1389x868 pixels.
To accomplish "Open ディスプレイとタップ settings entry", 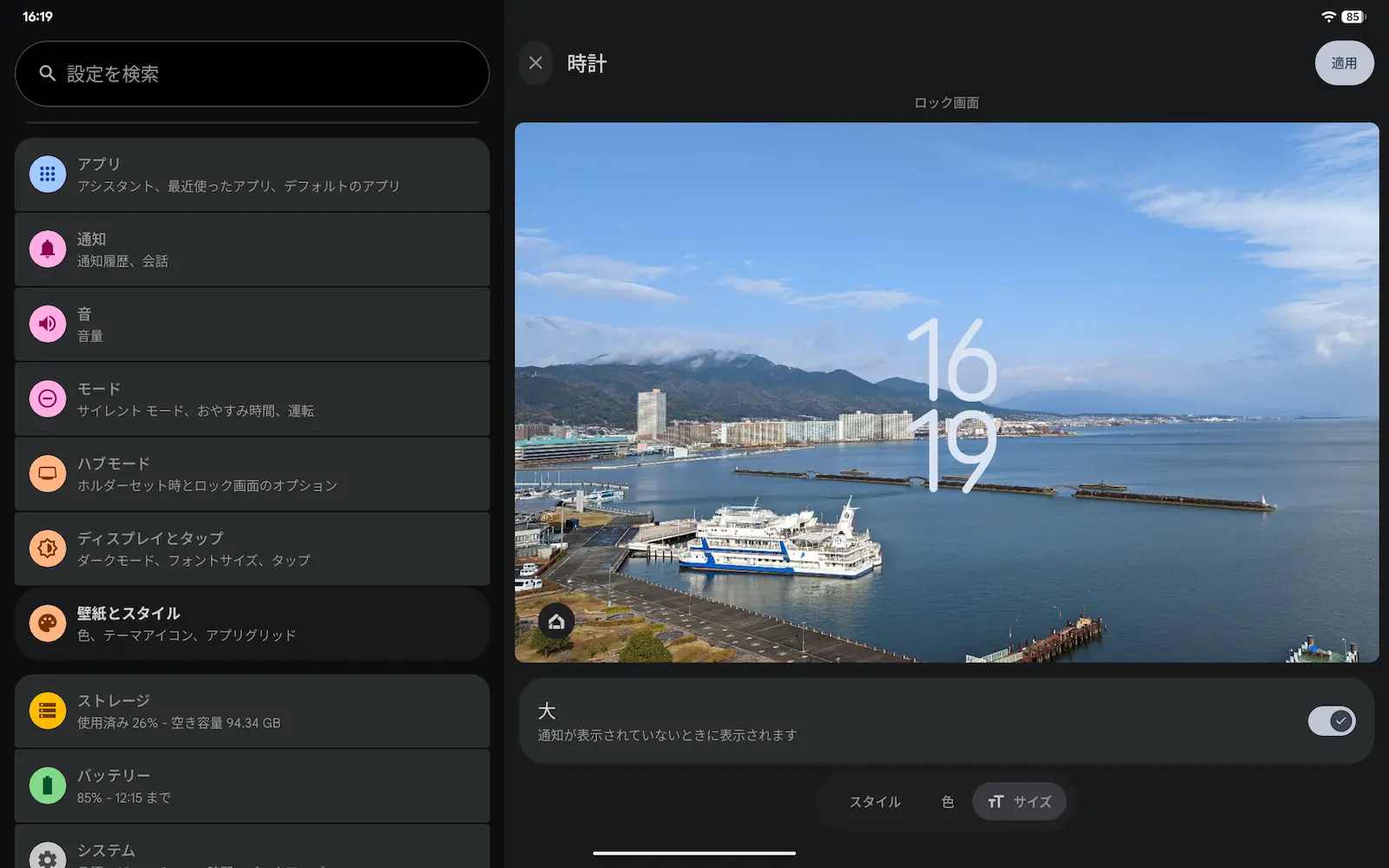I will 252,548.
